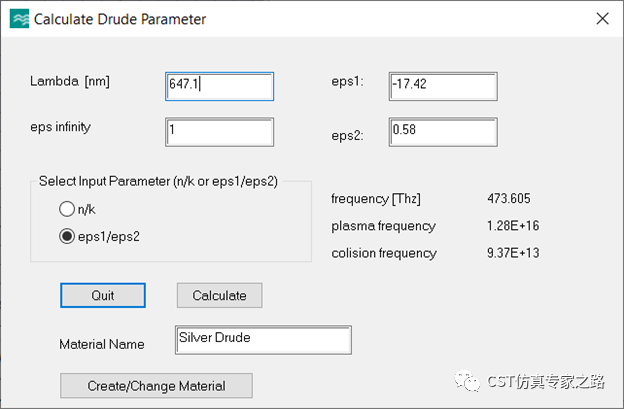Click the colision frequency value 9.37E+13

pos(513,253)
